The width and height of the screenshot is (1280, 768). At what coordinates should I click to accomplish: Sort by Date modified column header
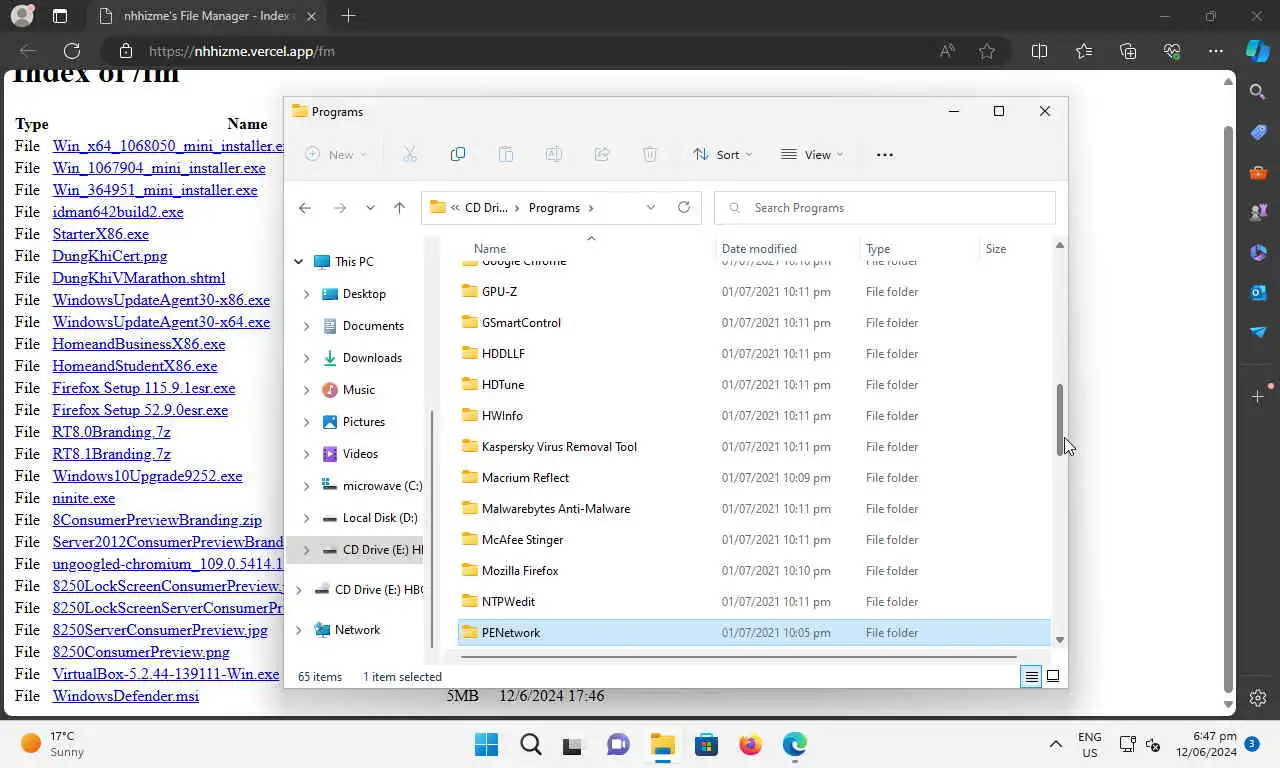coord(759,248)
